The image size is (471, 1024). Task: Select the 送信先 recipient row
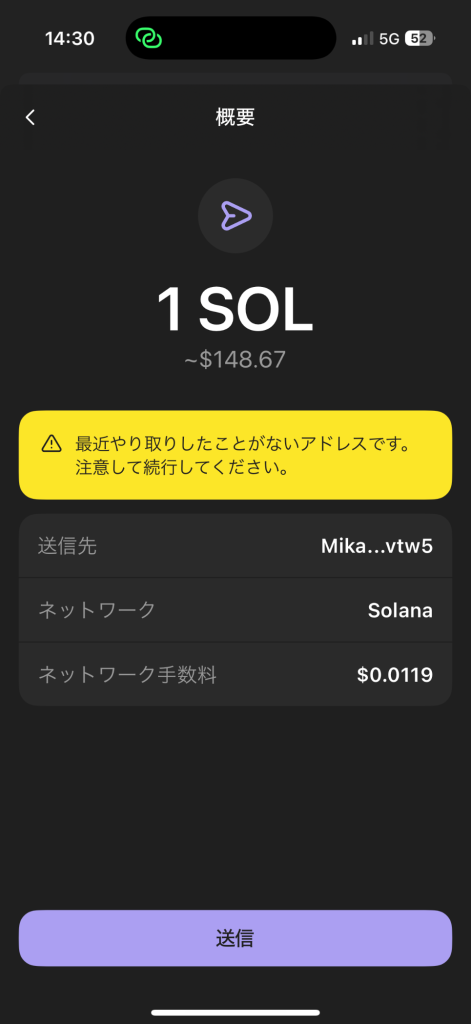(235, 546)
